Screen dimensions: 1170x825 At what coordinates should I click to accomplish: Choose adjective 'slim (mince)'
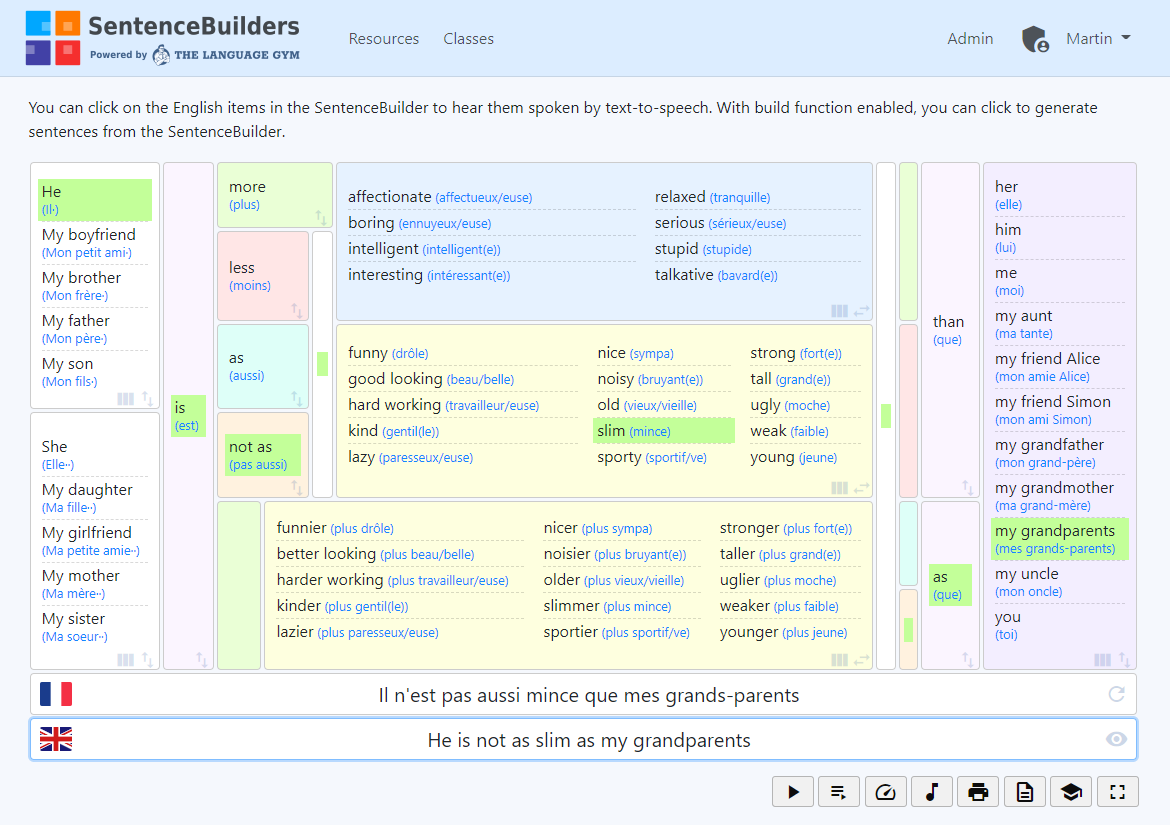pyautogui.click(x=664, y=431)
